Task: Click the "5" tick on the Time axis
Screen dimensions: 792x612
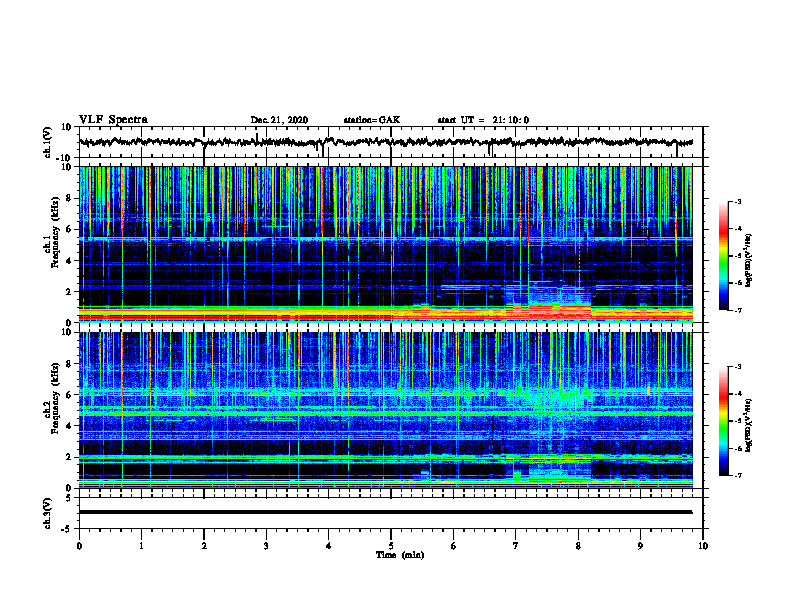Action: 391,546
